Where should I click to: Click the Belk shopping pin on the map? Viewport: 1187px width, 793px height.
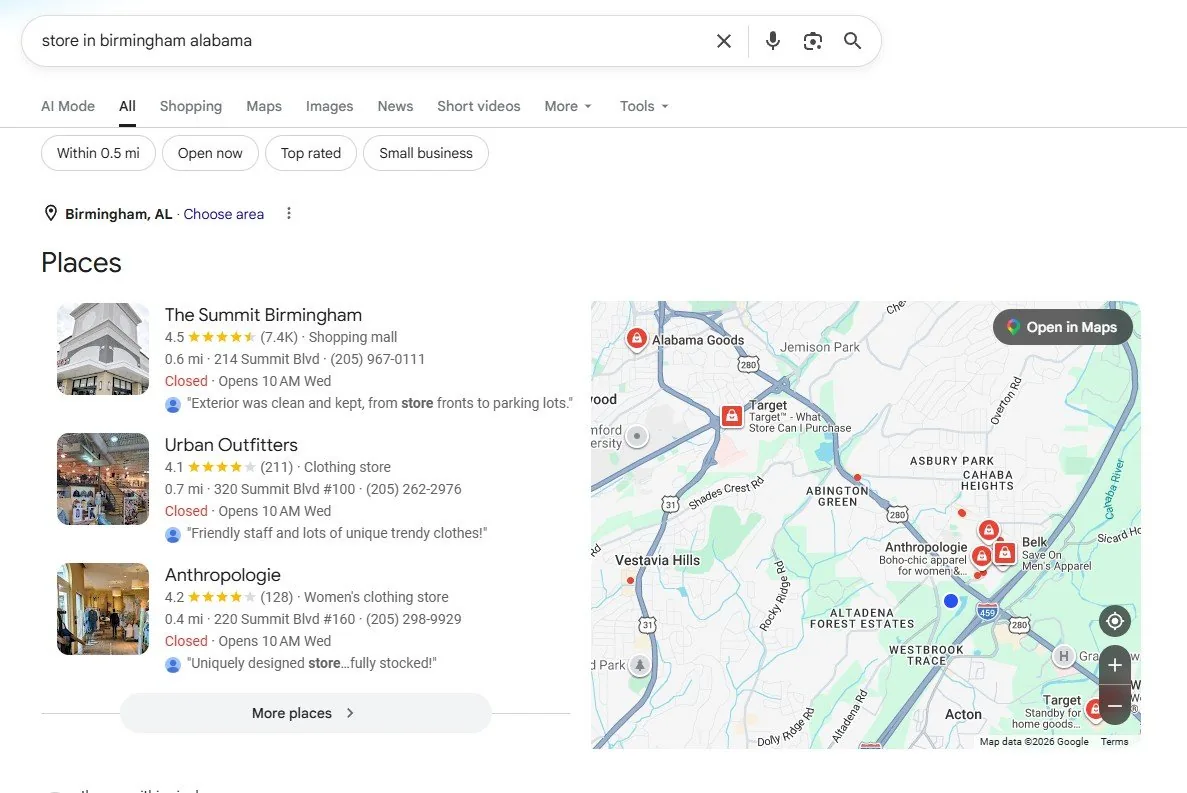1005,553
